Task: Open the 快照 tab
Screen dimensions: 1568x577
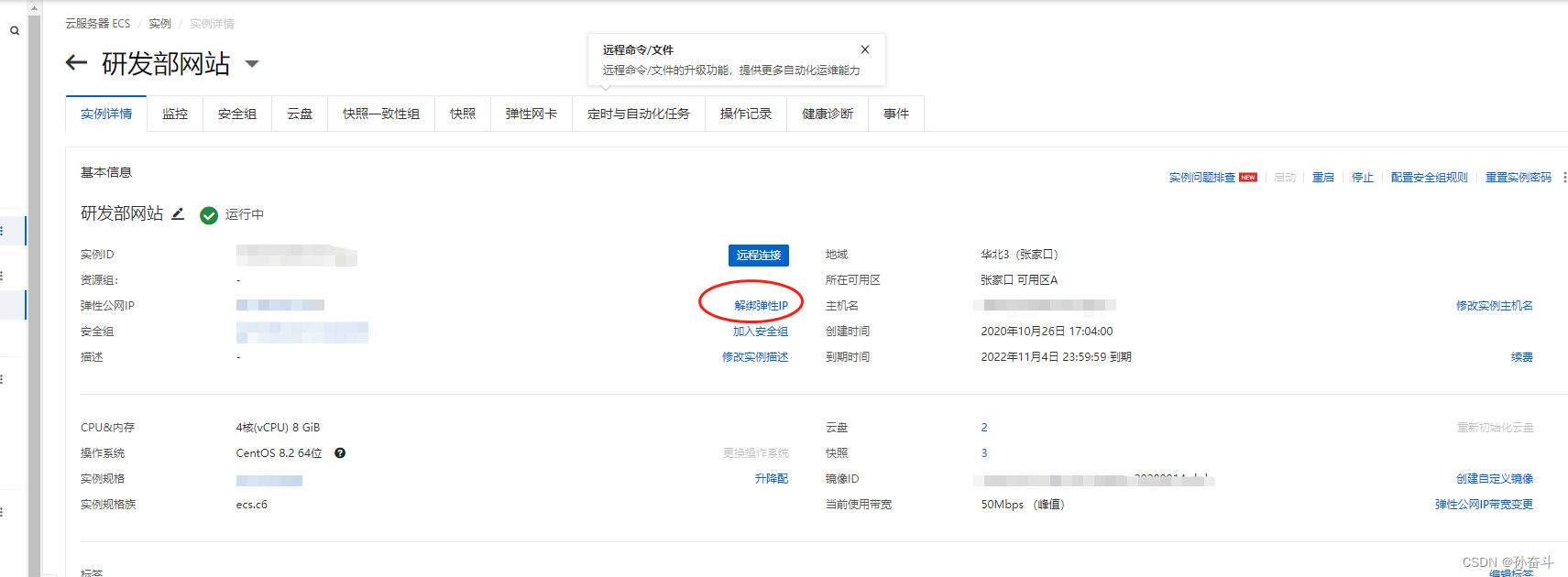Action: click(x=463, y=114)
